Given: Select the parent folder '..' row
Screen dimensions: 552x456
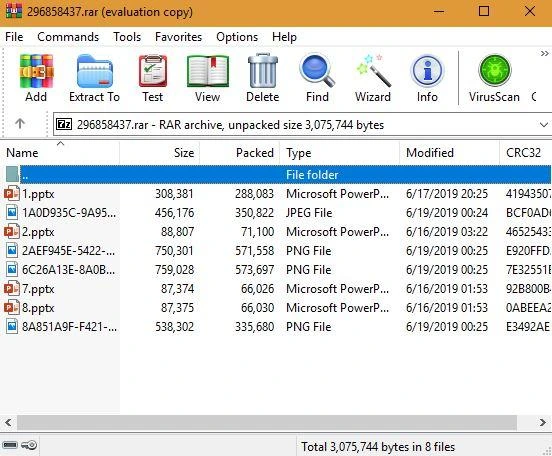Looking at the screenshot, I should (x=278, y=175).
